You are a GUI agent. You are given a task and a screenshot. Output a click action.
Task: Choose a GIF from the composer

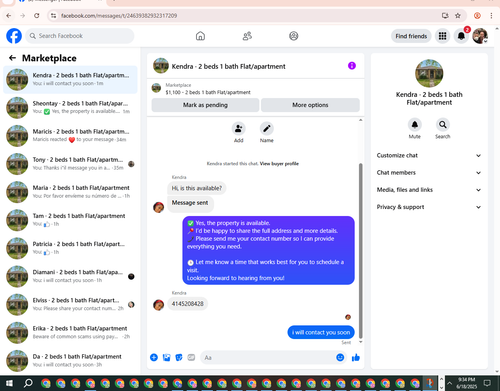191,358
